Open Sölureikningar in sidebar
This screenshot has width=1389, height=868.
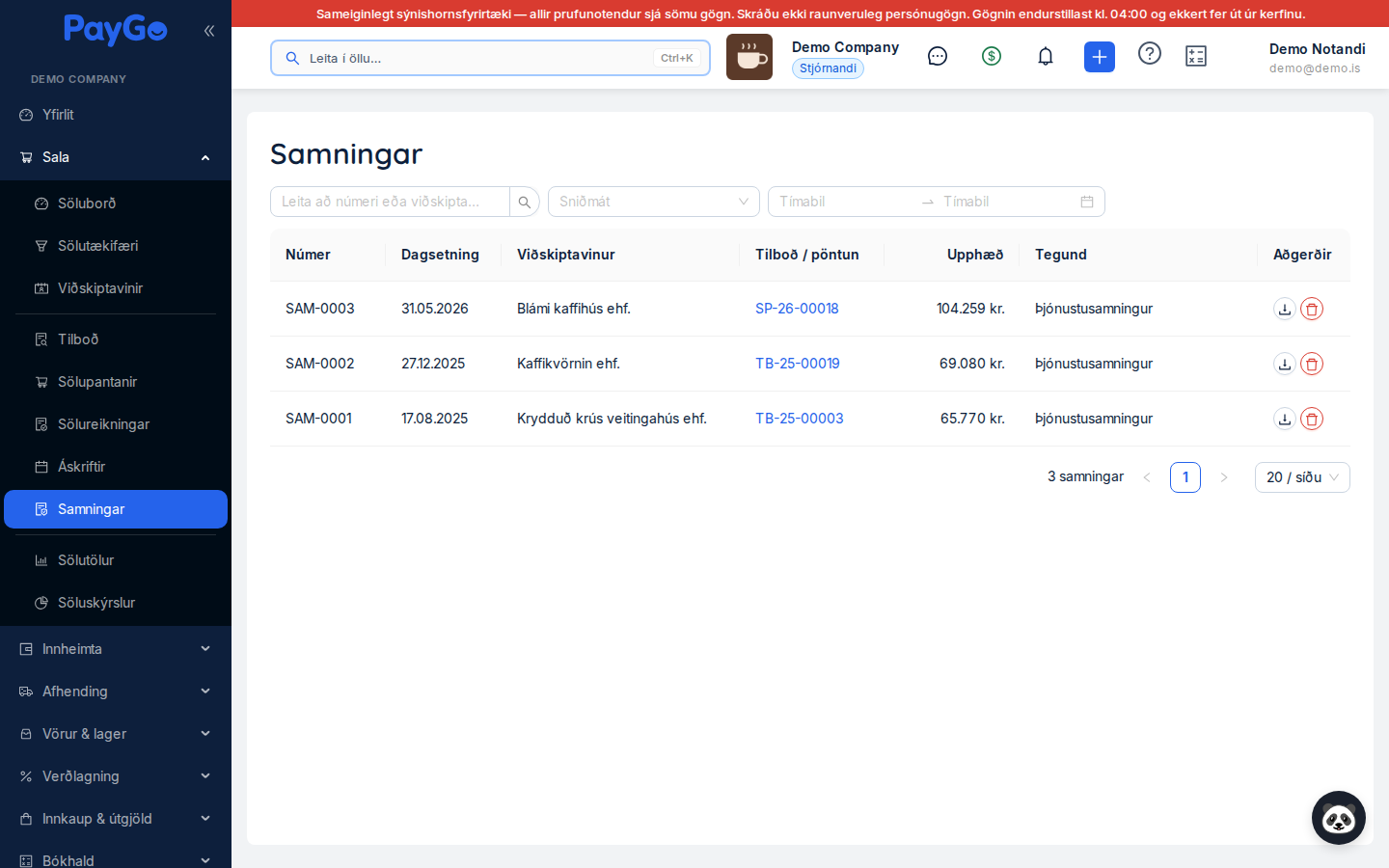coord(116,424)
